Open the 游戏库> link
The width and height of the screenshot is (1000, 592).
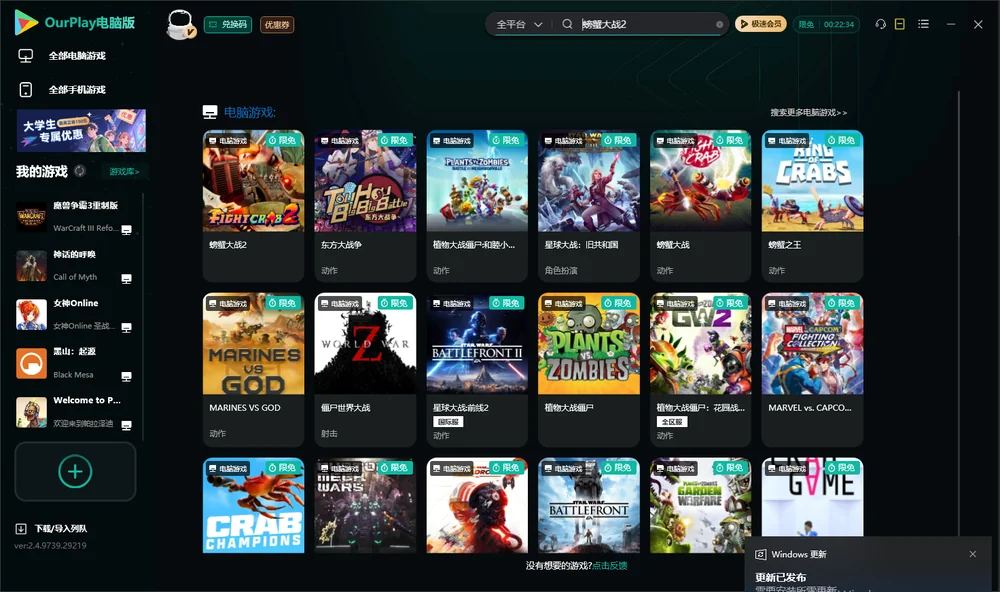124,172
